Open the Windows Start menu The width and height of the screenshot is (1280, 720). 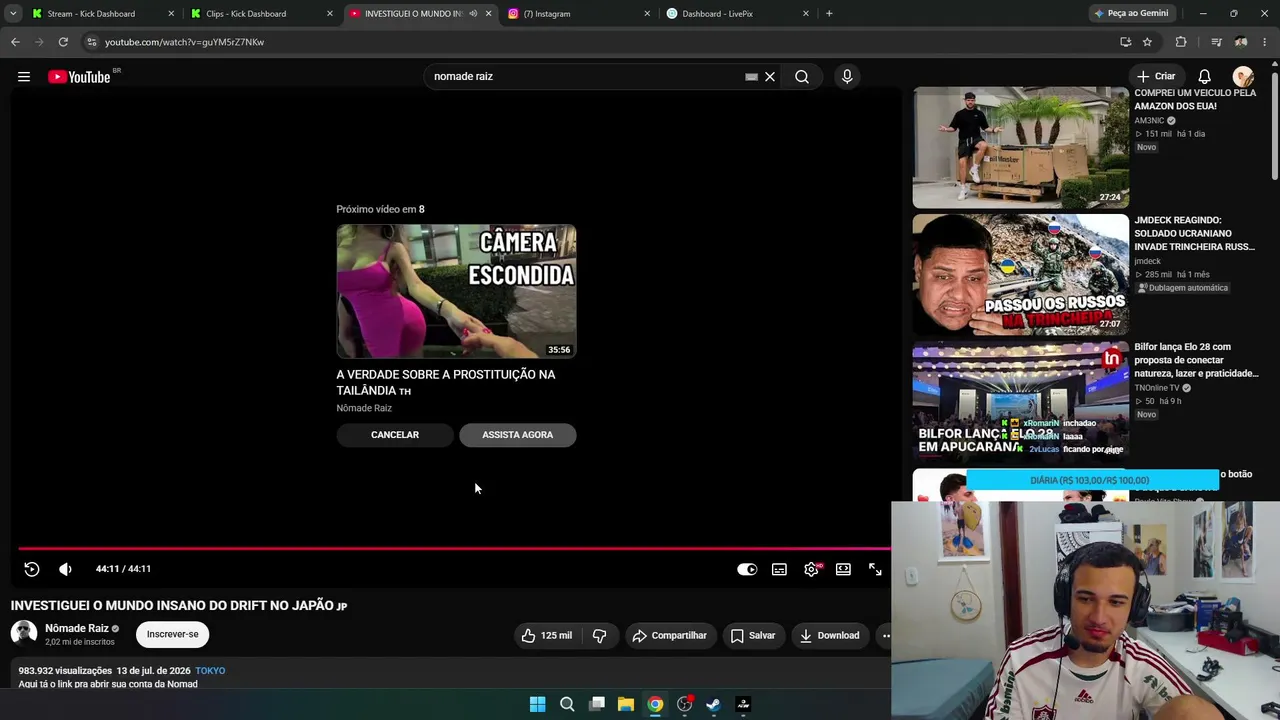[x=537, y=704]
